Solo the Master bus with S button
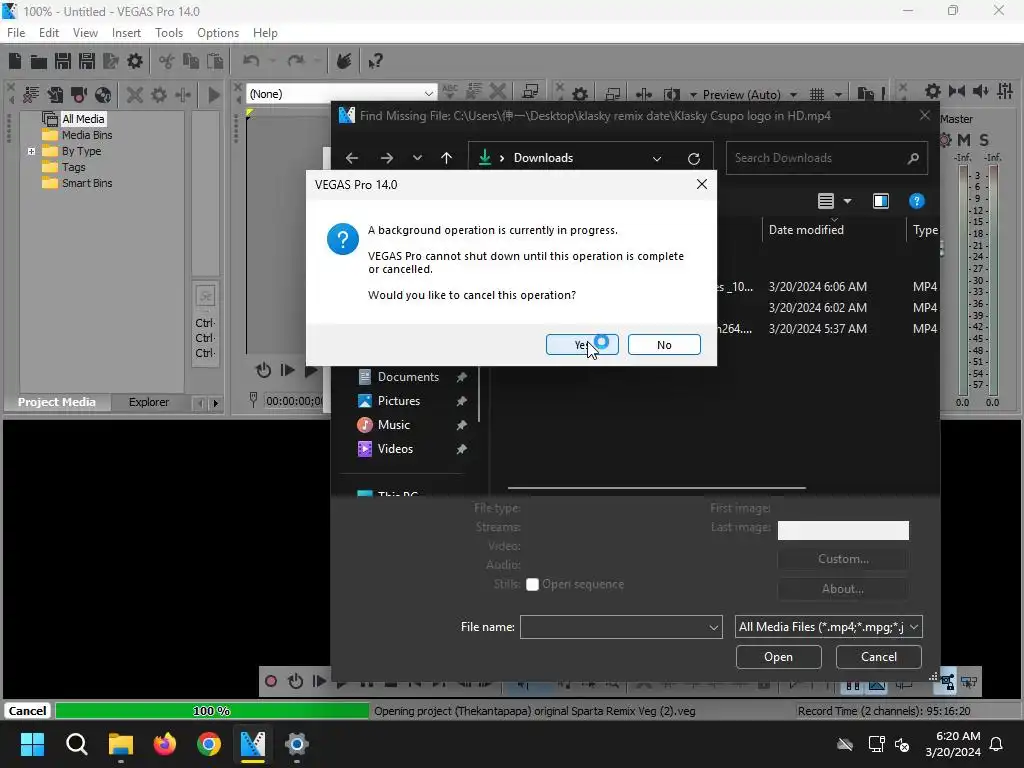This screenshot has height=768, width=1024. pyautogui.click(x=984, y=140)
